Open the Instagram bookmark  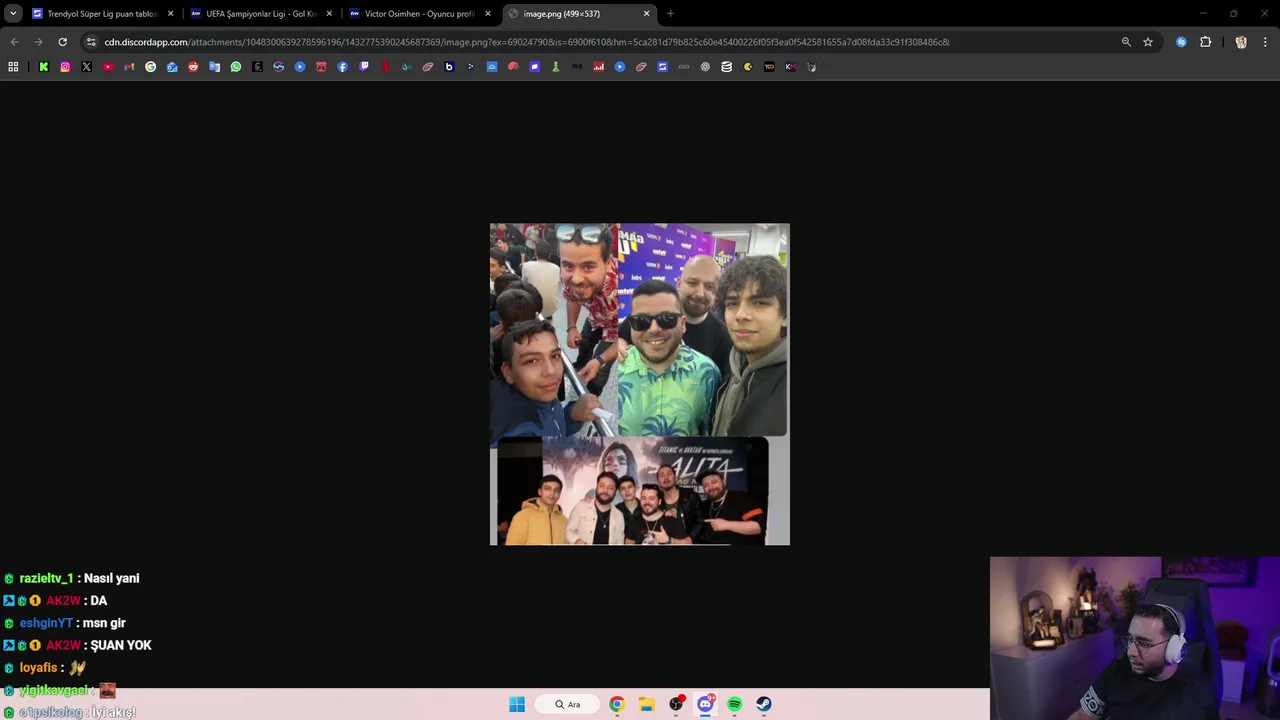(x=65, y=67)
